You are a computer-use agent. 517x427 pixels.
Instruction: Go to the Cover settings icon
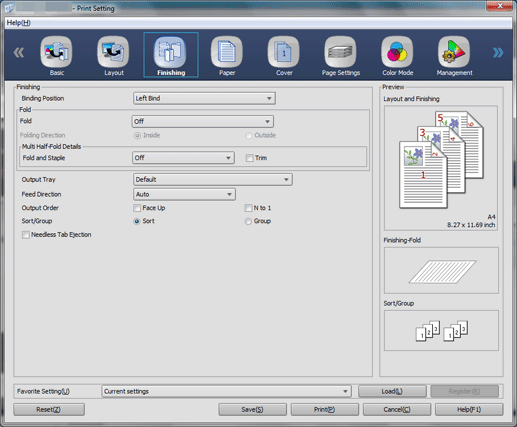tap(284, 52)
